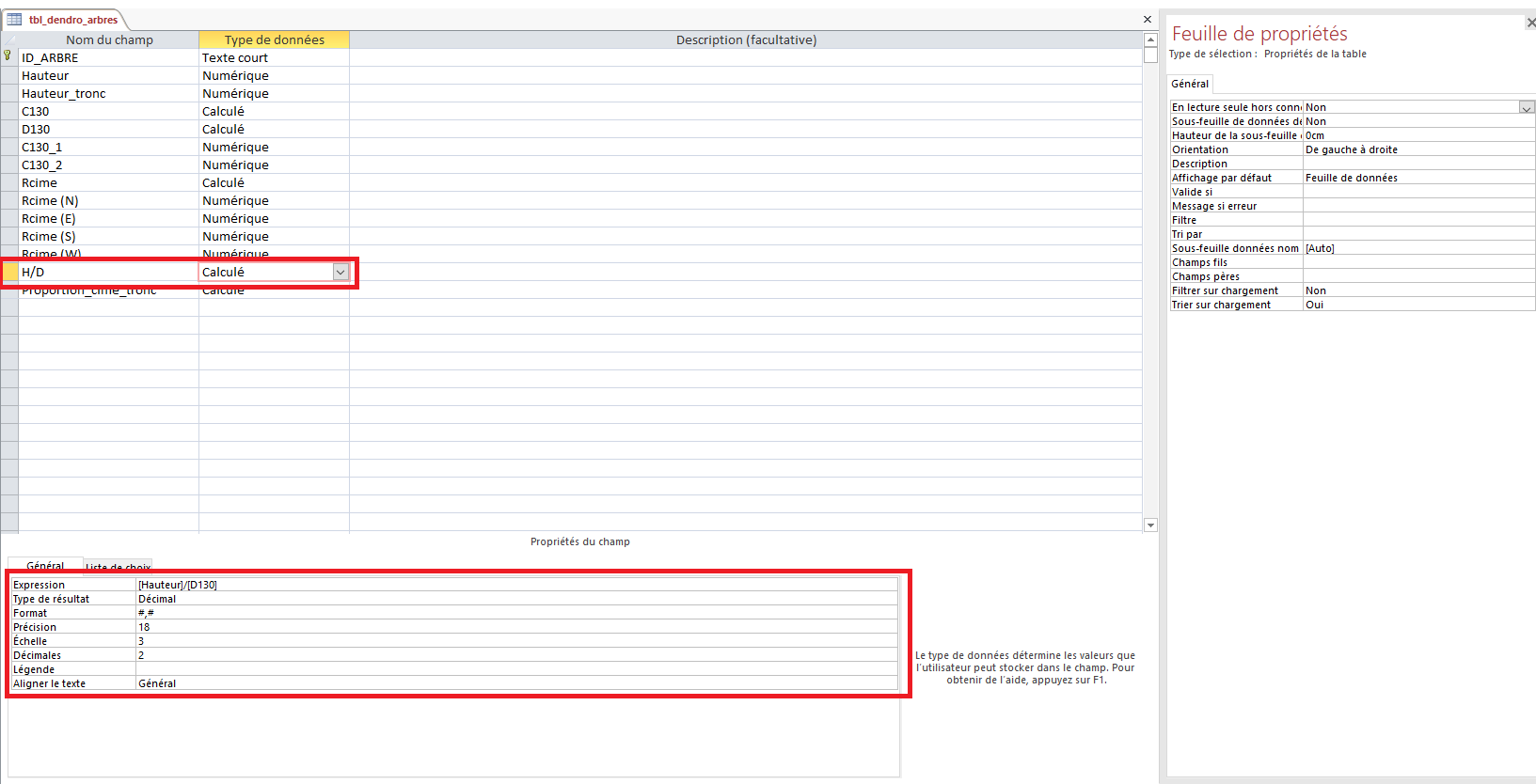Screen dimensions: 1536x784
Task: Click the Sous-feuille de données property value Non
Action: (x=1418, y=121)
